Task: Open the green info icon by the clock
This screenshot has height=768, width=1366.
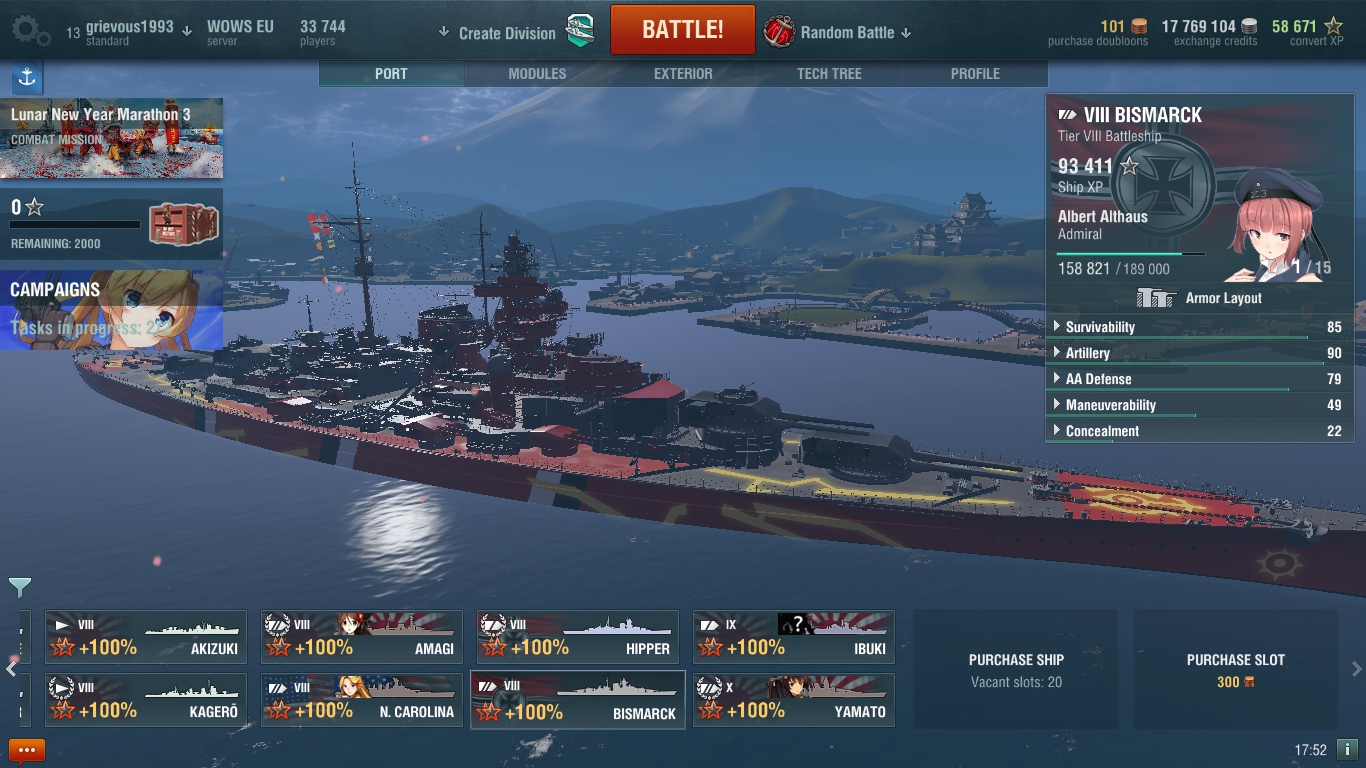Action: pyautogui.click(x=1347, y=749)
